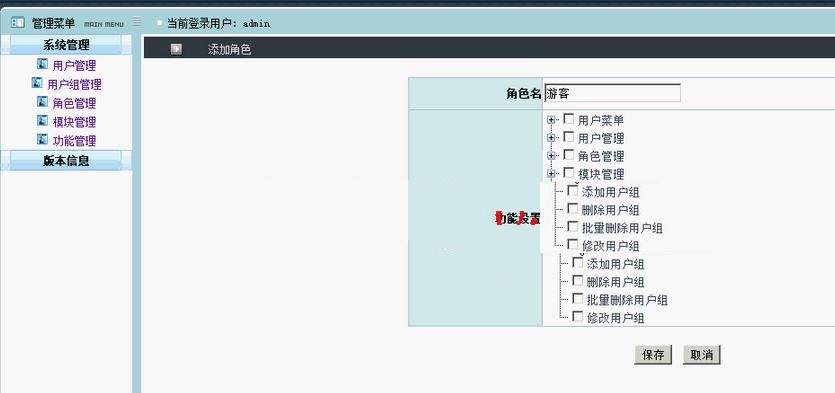
Task: Click the arrow icon next to 添加角色
Action: [x=176, y=50]
